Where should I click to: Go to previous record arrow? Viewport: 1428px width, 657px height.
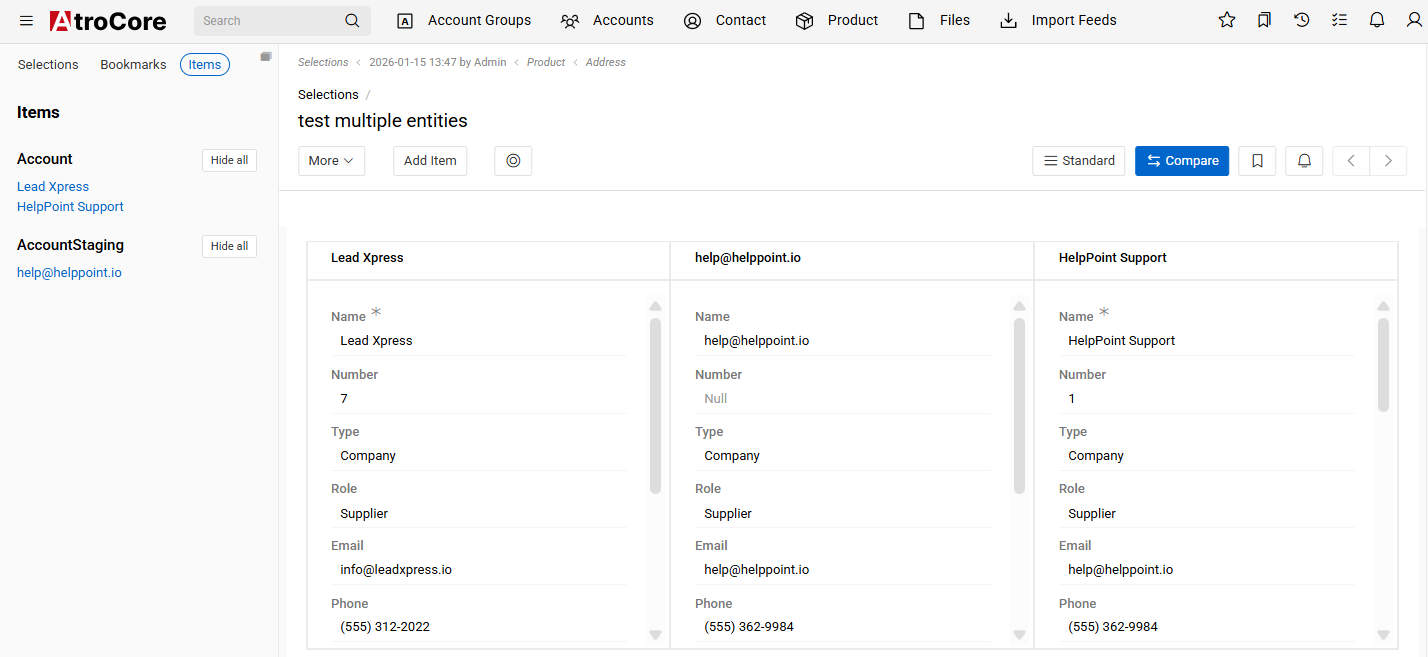1351,161
